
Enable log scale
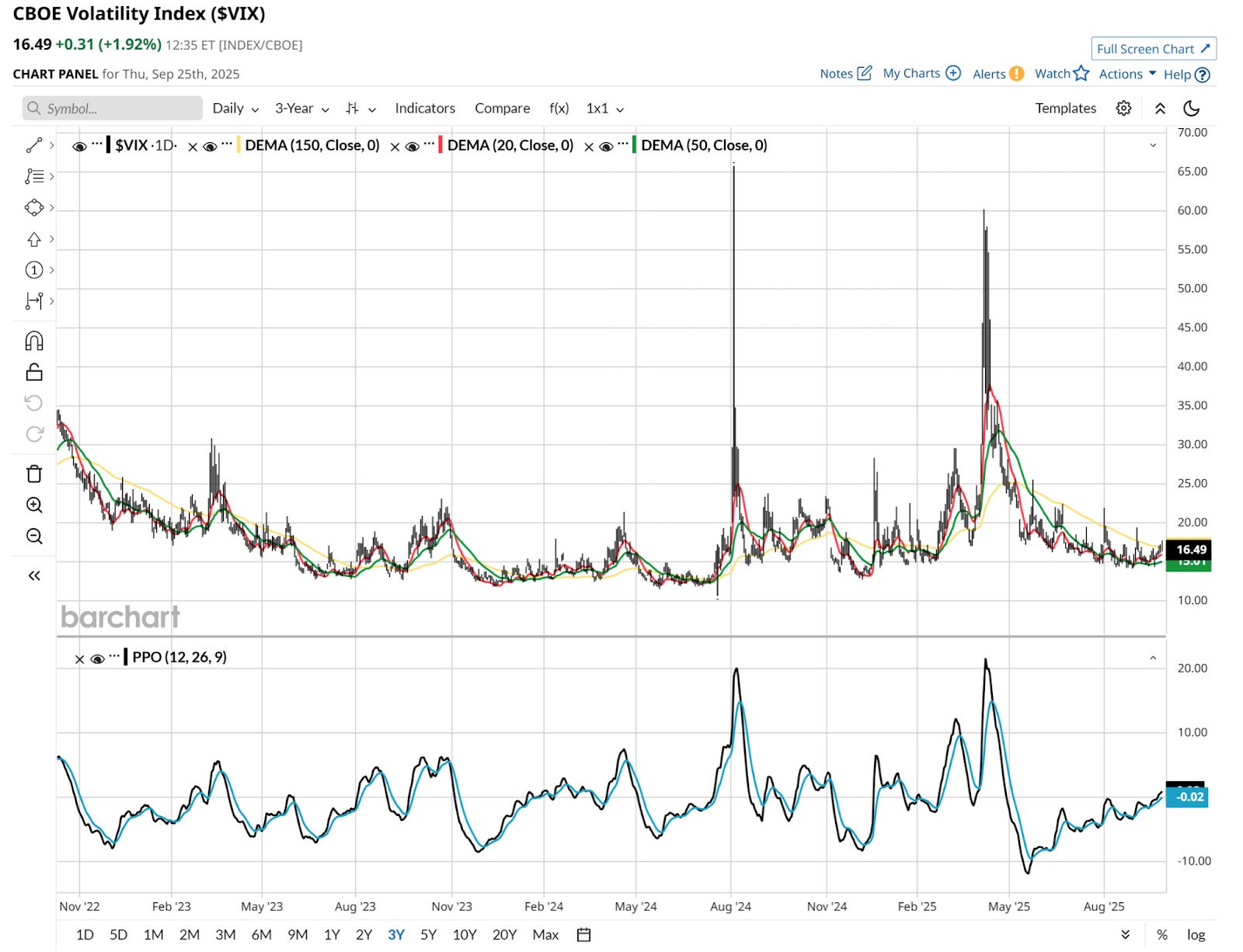(1196, 934)
